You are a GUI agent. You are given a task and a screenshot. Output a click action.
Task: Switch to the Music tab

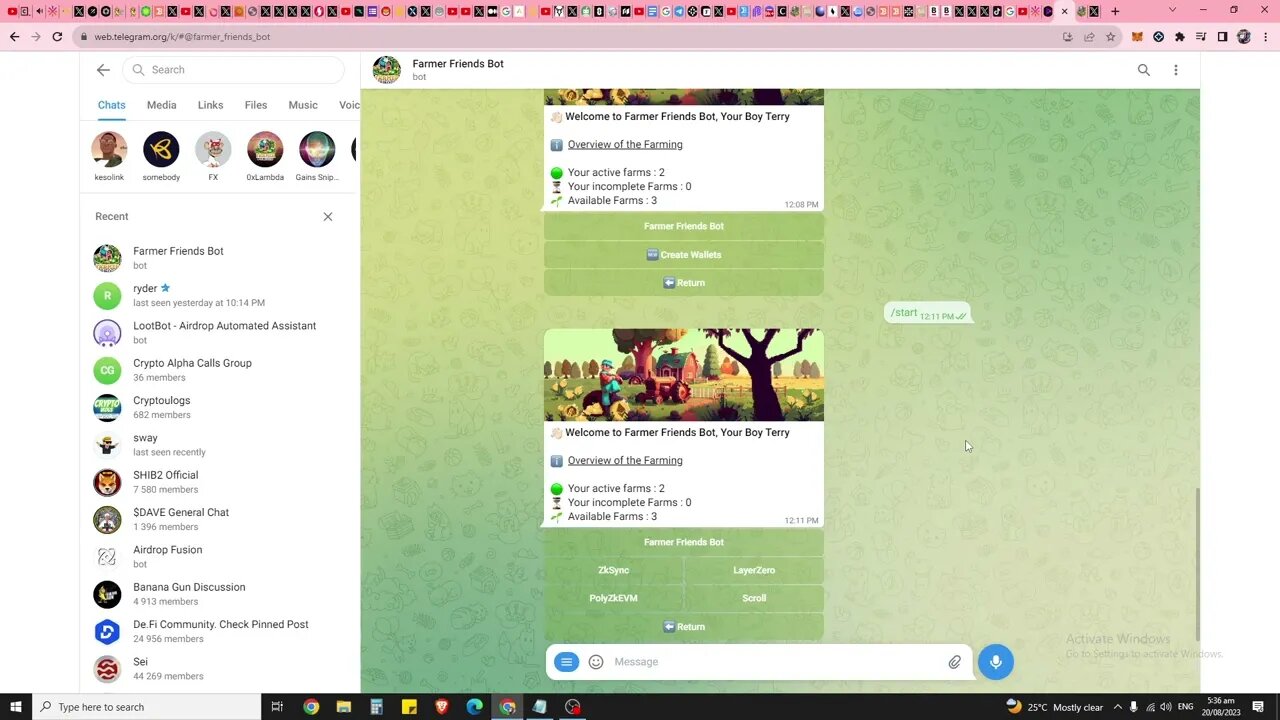303,105
